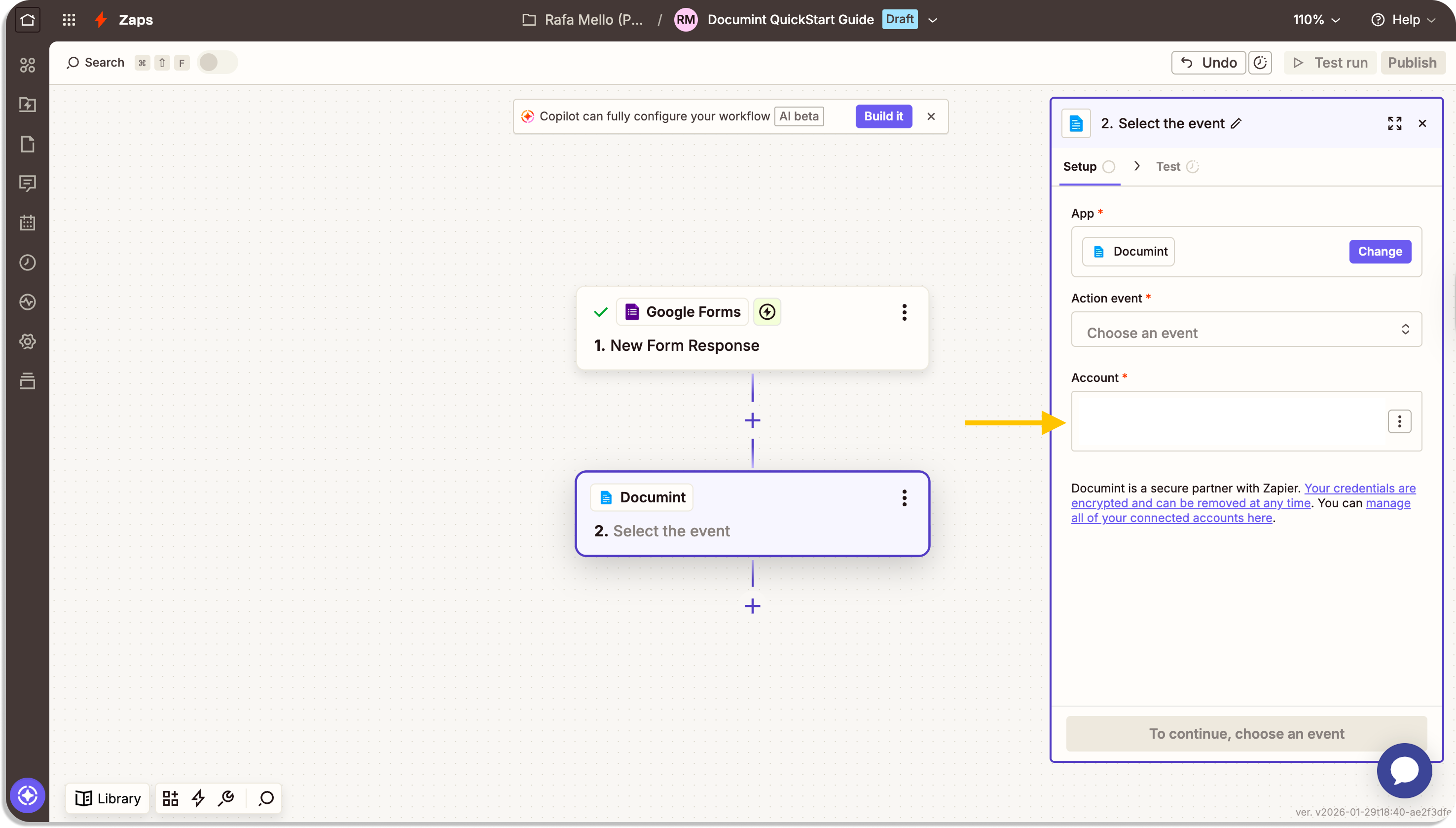Open Google Forms step three-dot menu
1456x828 pixels.
coord(904,312)
